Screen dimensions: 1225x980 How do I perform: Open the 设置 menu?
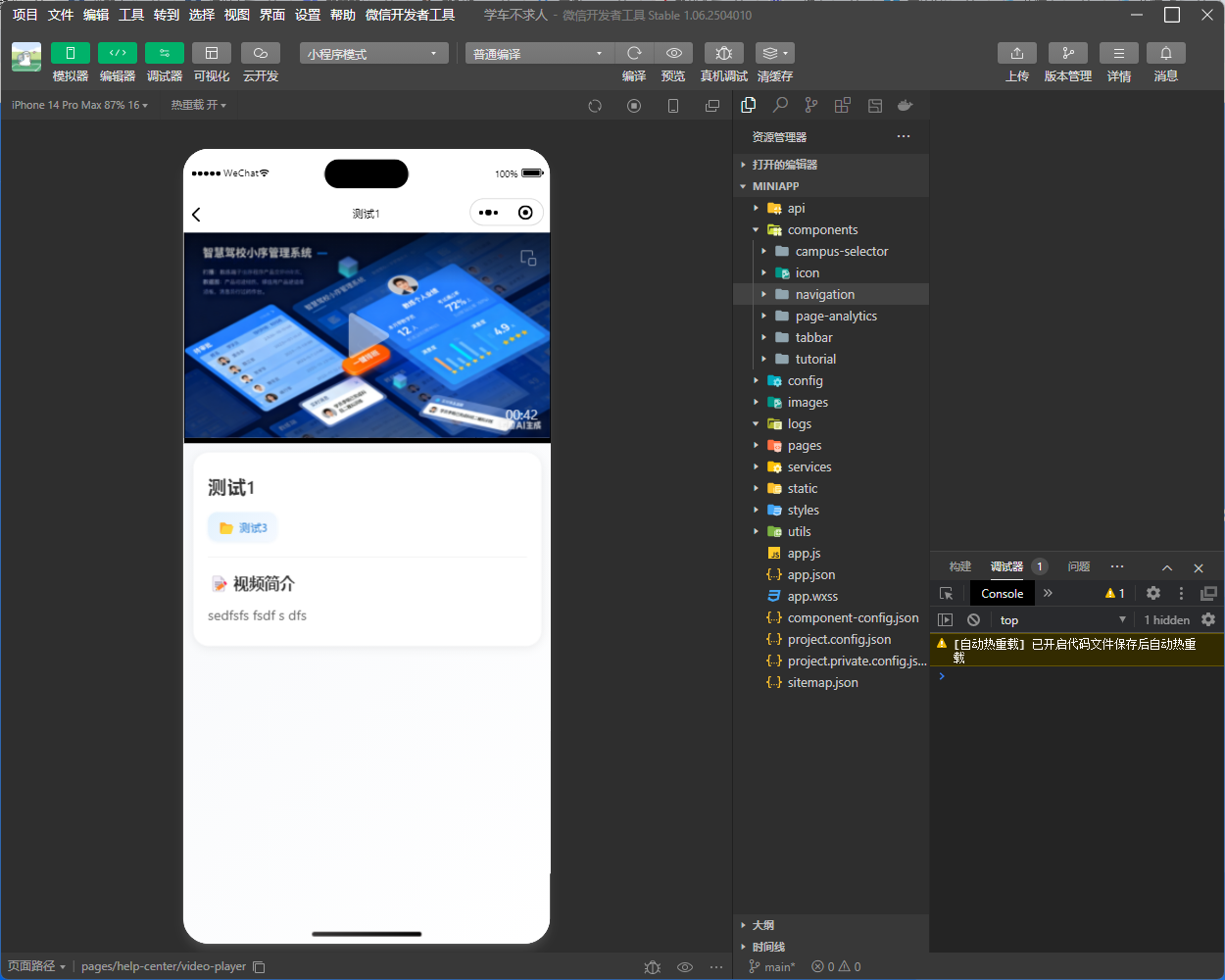(308, 15)
